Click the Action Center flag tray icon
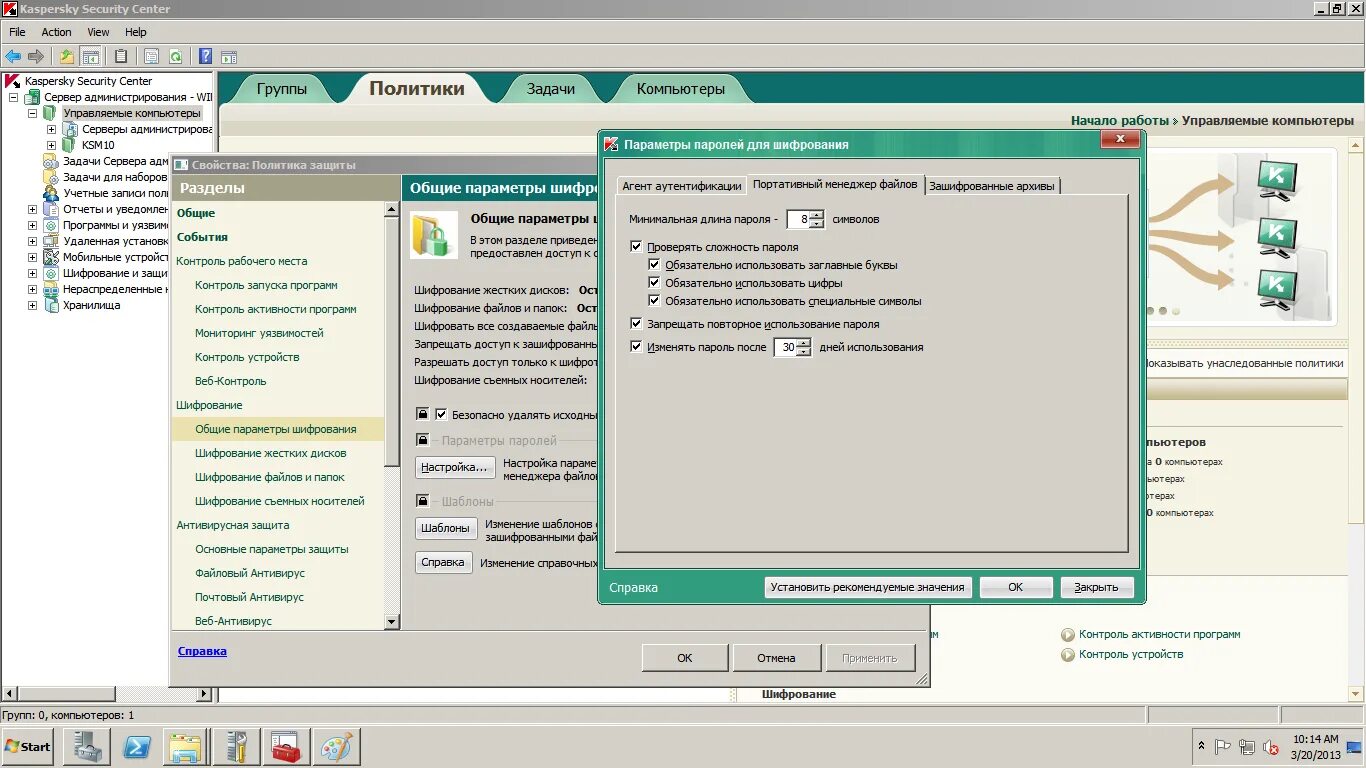The width and height of the screenshot is (1366, 768). point(1223,747)
